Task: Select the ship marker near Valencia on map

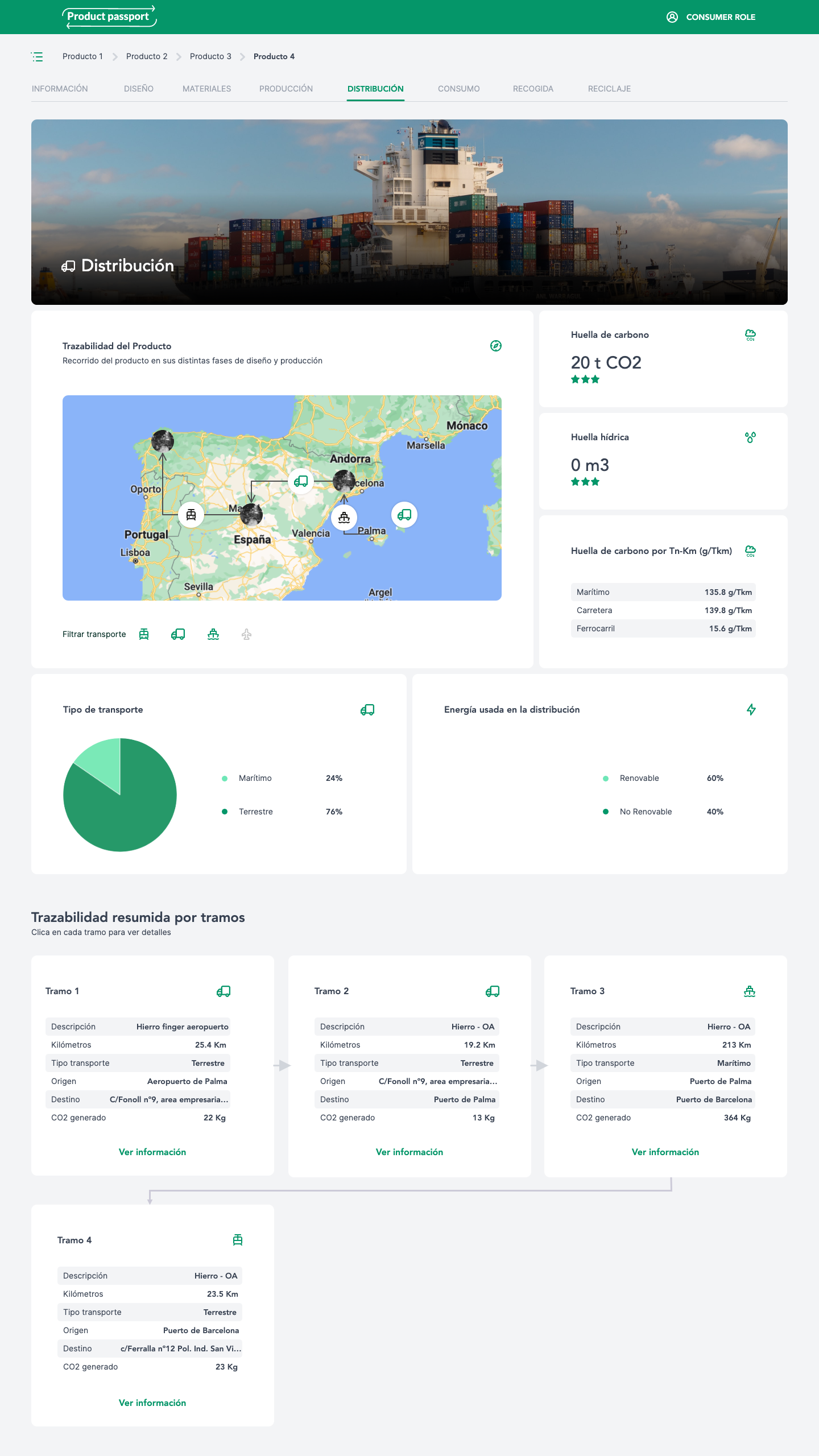Action: pyautogui.click(x=344, y=518)
